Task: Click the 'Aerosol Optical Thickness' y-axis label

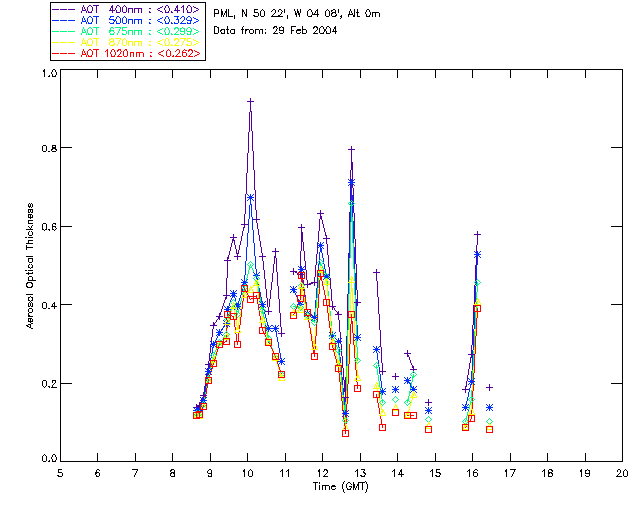Action: [x=30, y=266]
